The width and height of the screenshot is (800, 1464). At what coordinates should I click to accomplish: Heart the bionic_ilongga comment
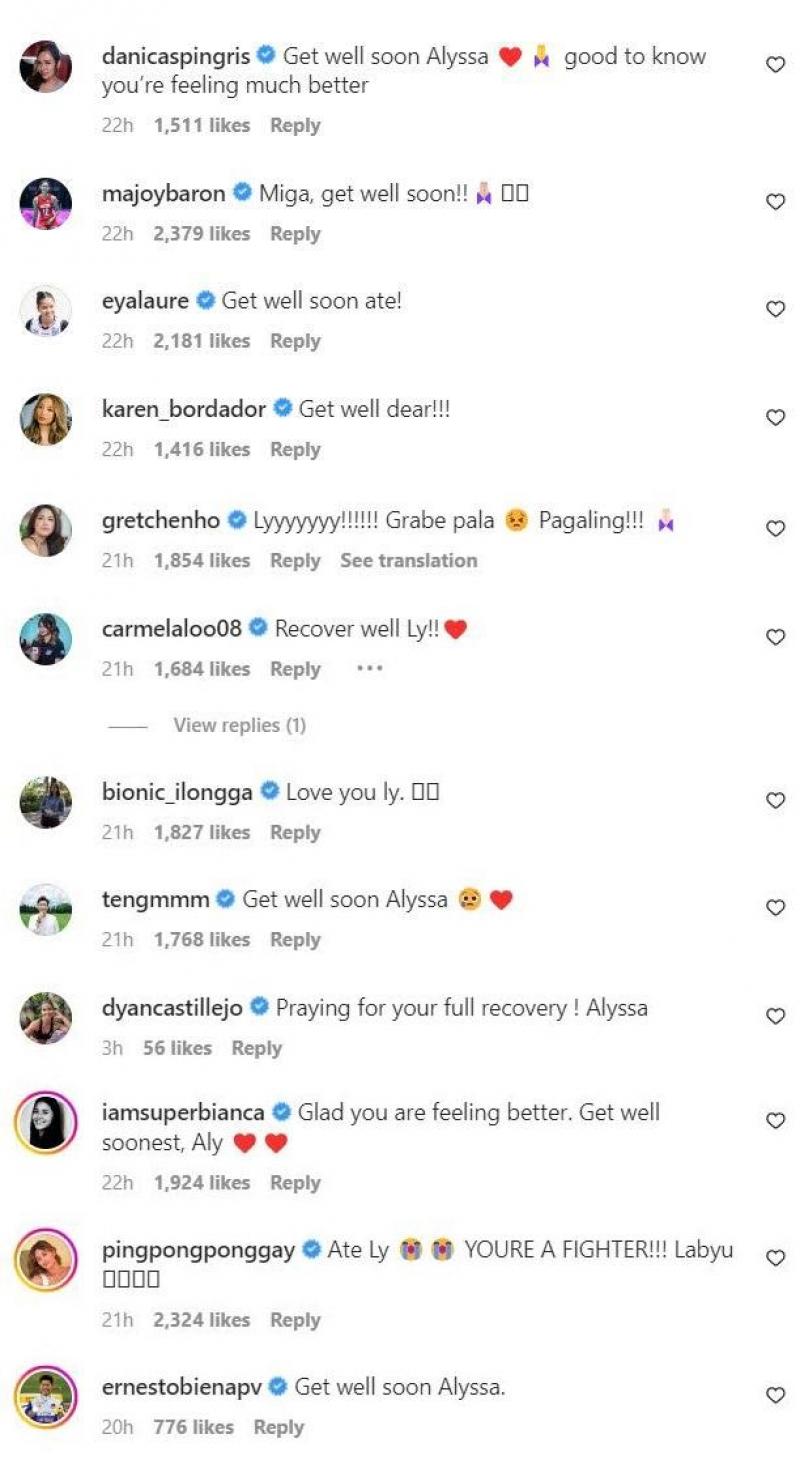(x=775, y=801)
